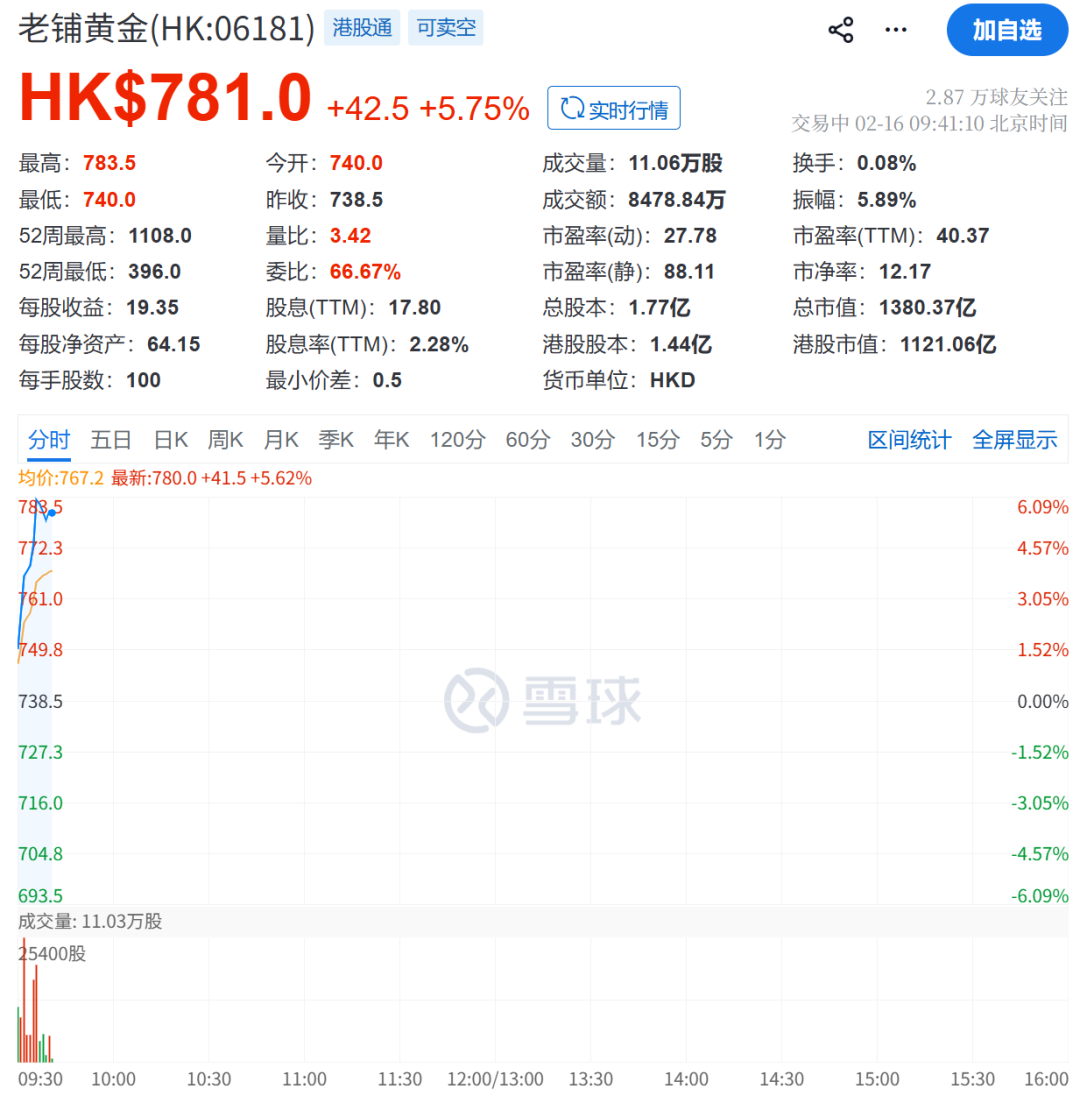1080x1096 pixels.
Task: Select the 5分 interval tab
Action: pos(717,440)
